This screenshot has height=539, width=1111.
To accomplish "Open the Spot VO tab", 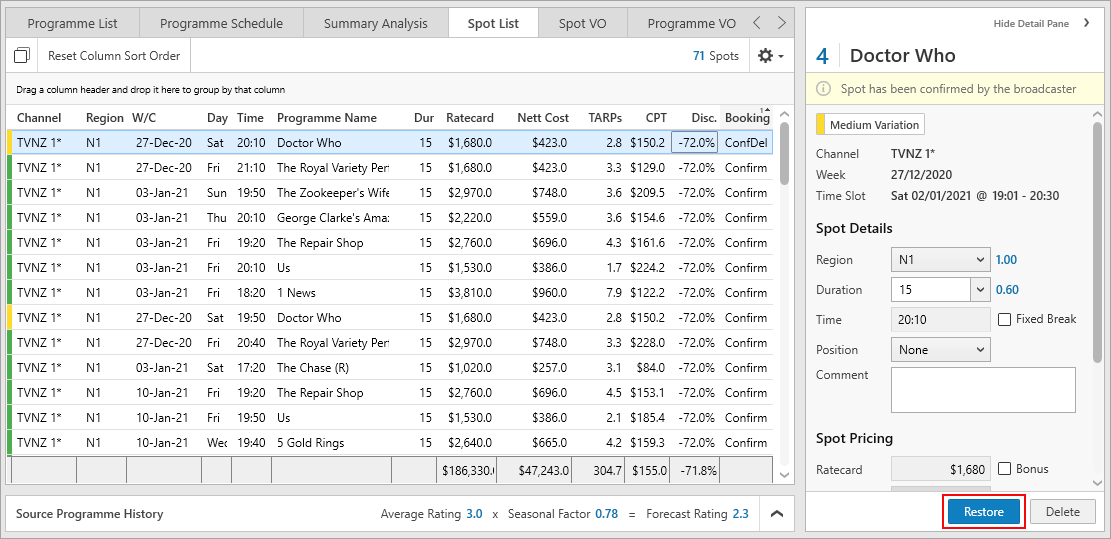I will [x=582, y=23].
